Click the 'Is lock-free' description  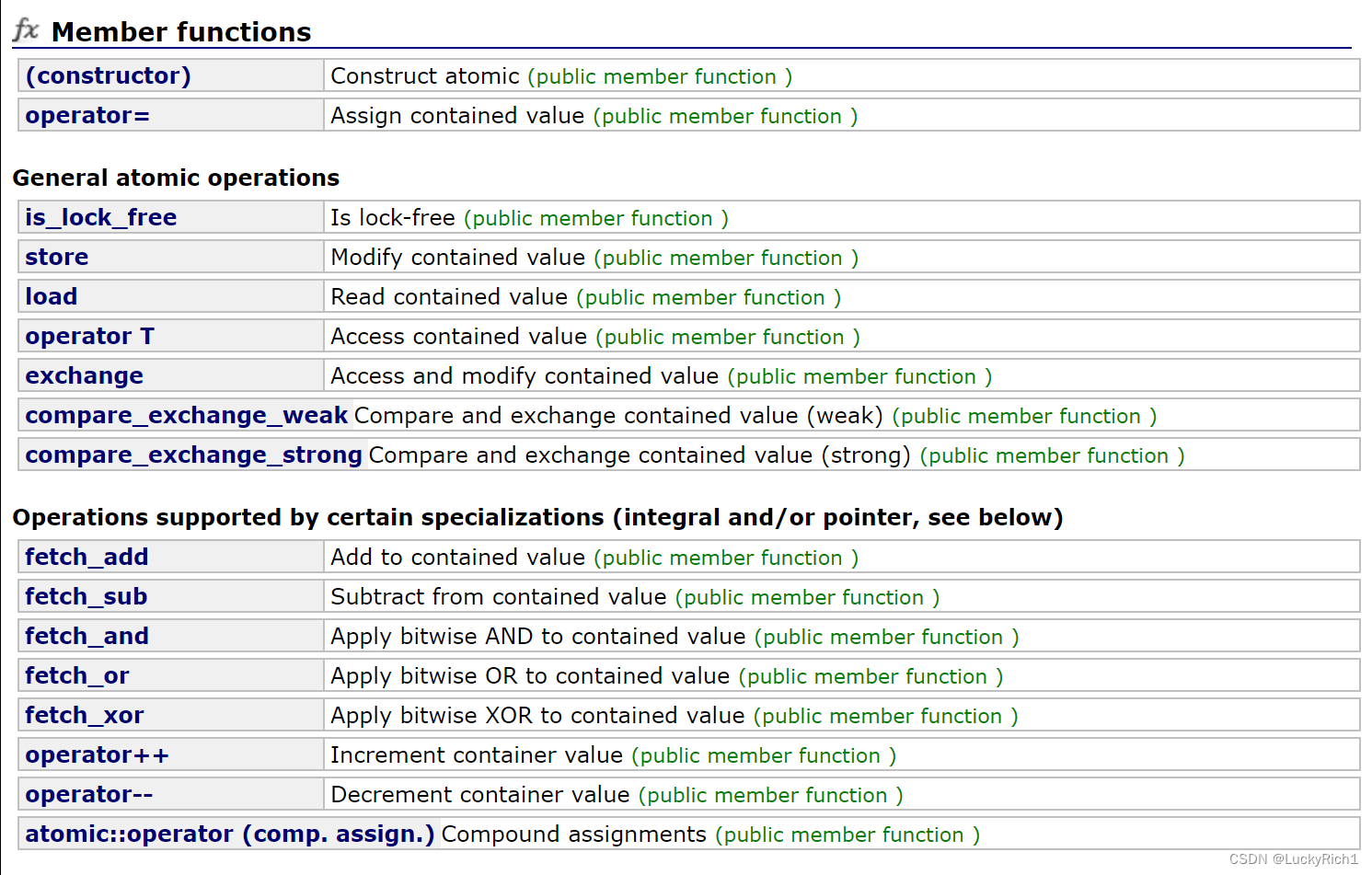(x=393, y=217)
